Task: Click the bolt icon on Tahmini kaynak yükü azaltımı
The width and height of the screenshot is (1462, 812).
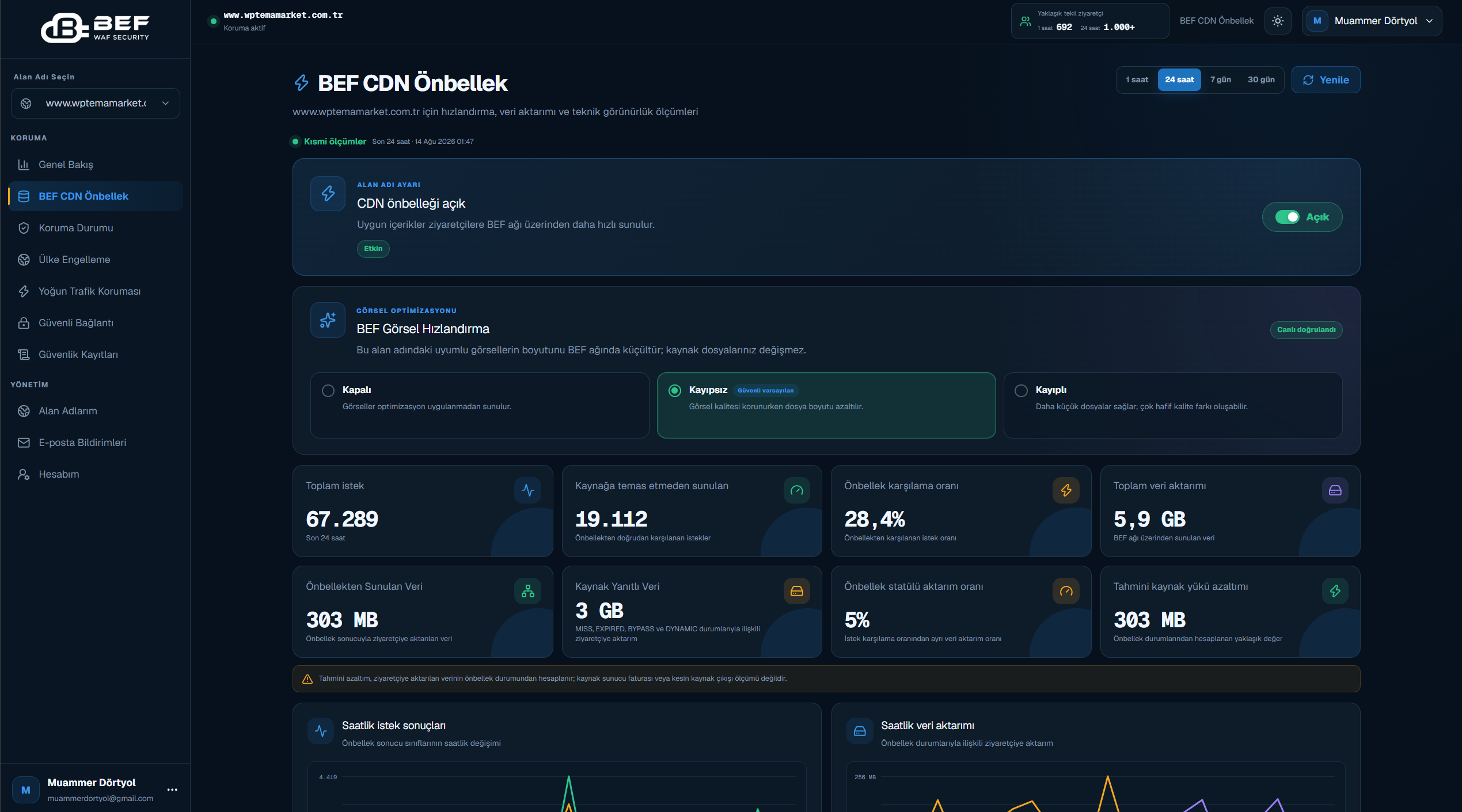Action: coord(1335,591)
